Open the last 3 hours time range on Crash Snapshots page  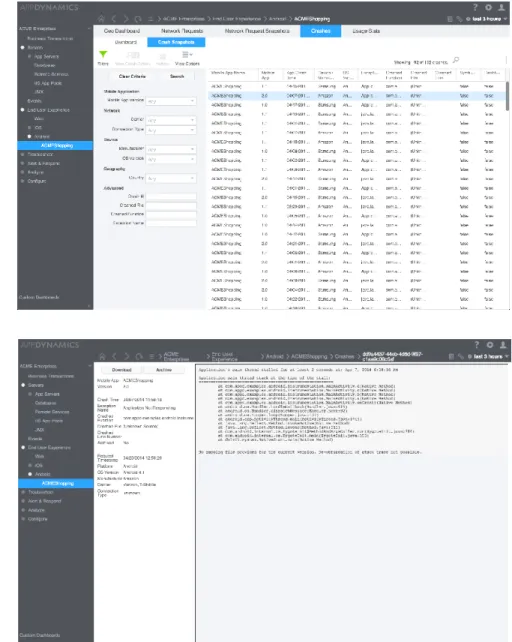487,19
